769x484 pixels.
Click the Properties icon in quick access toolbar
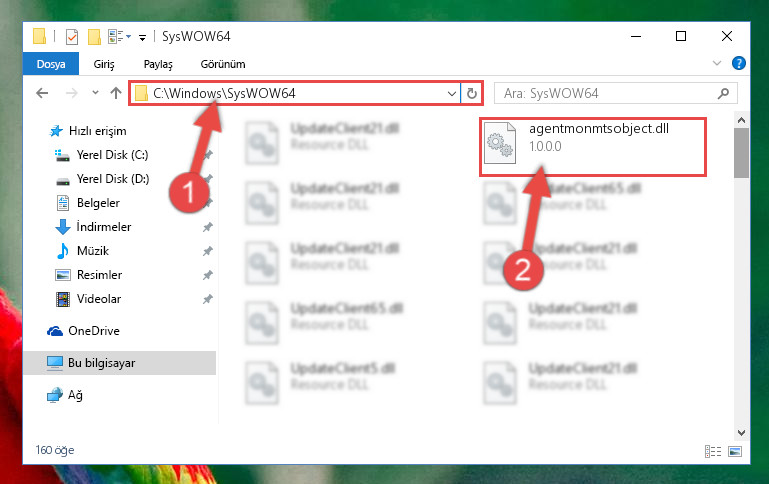coord(72,37)
